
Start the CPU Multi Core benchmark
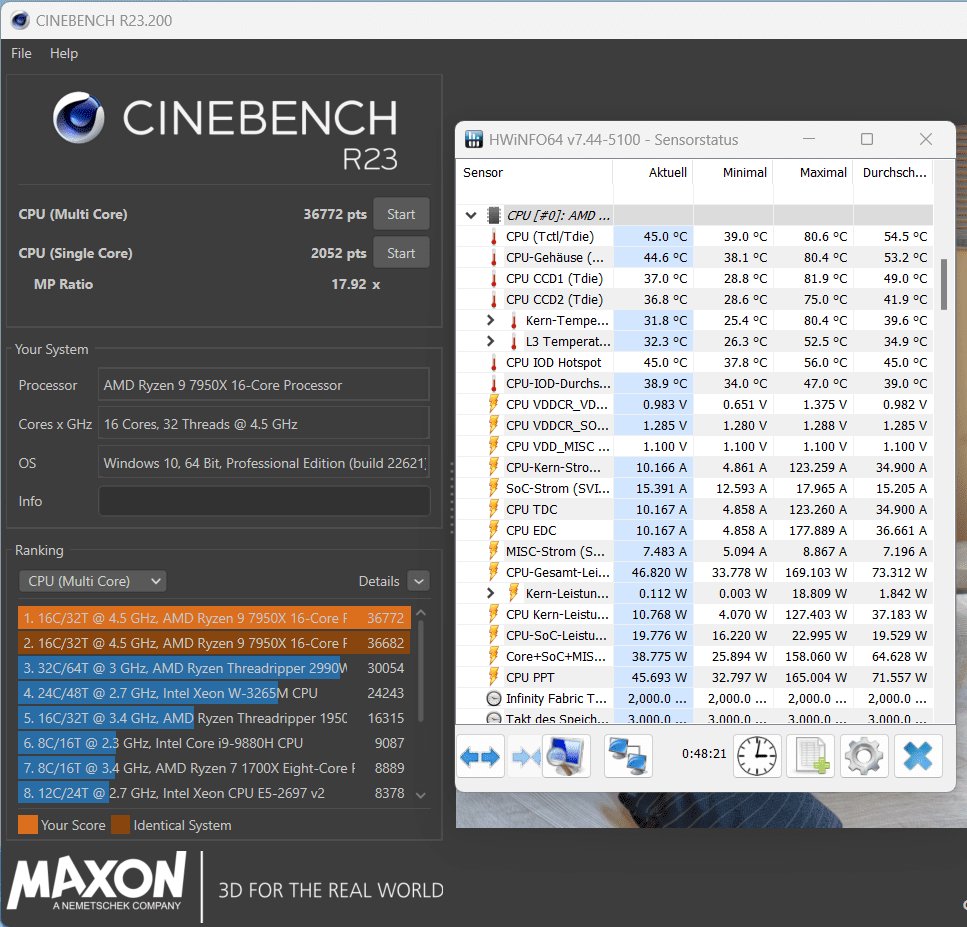tap(401, 214)
